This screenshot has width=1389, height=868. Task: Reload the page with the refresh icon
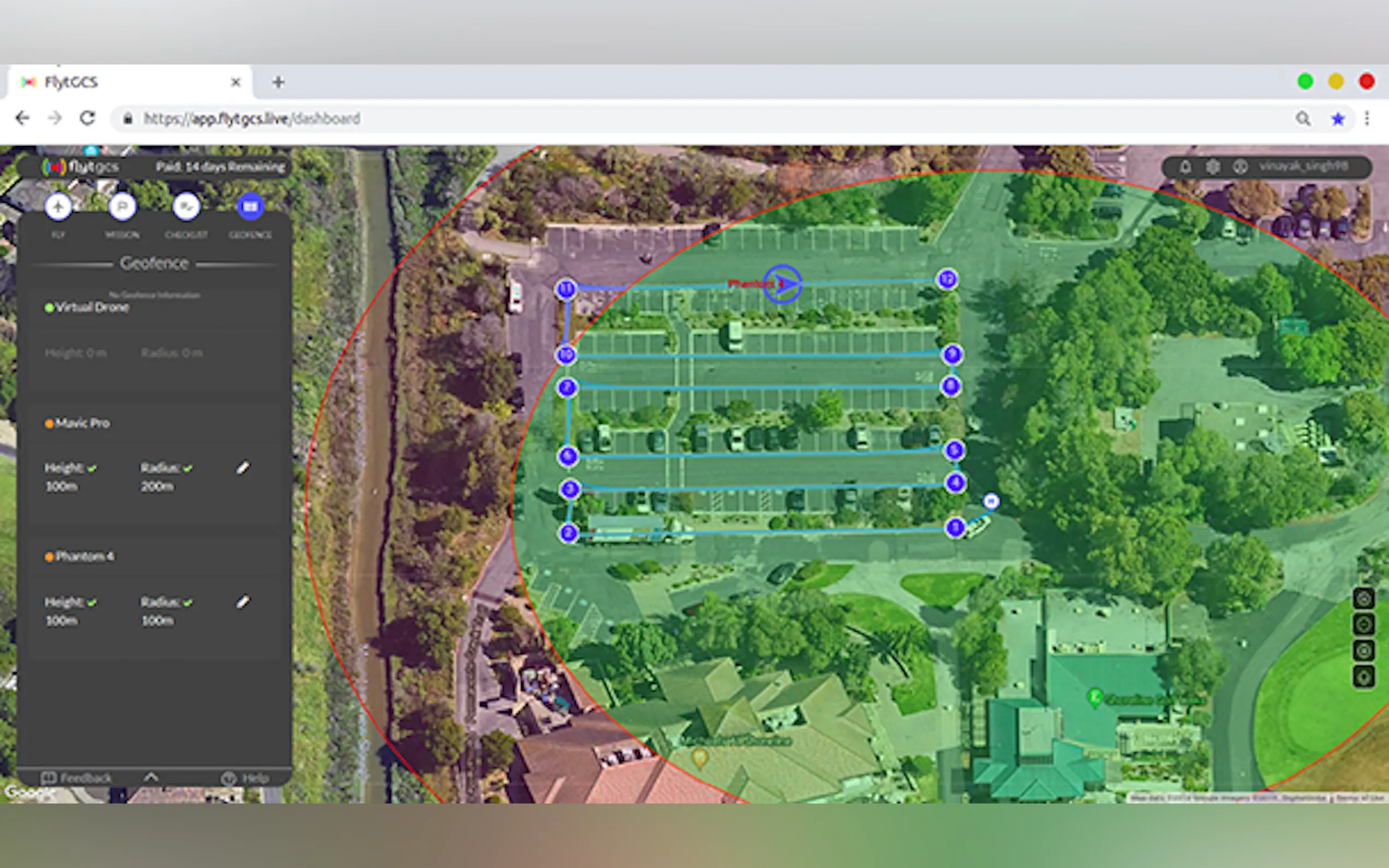pyautogui.click(x=87, y=118)
